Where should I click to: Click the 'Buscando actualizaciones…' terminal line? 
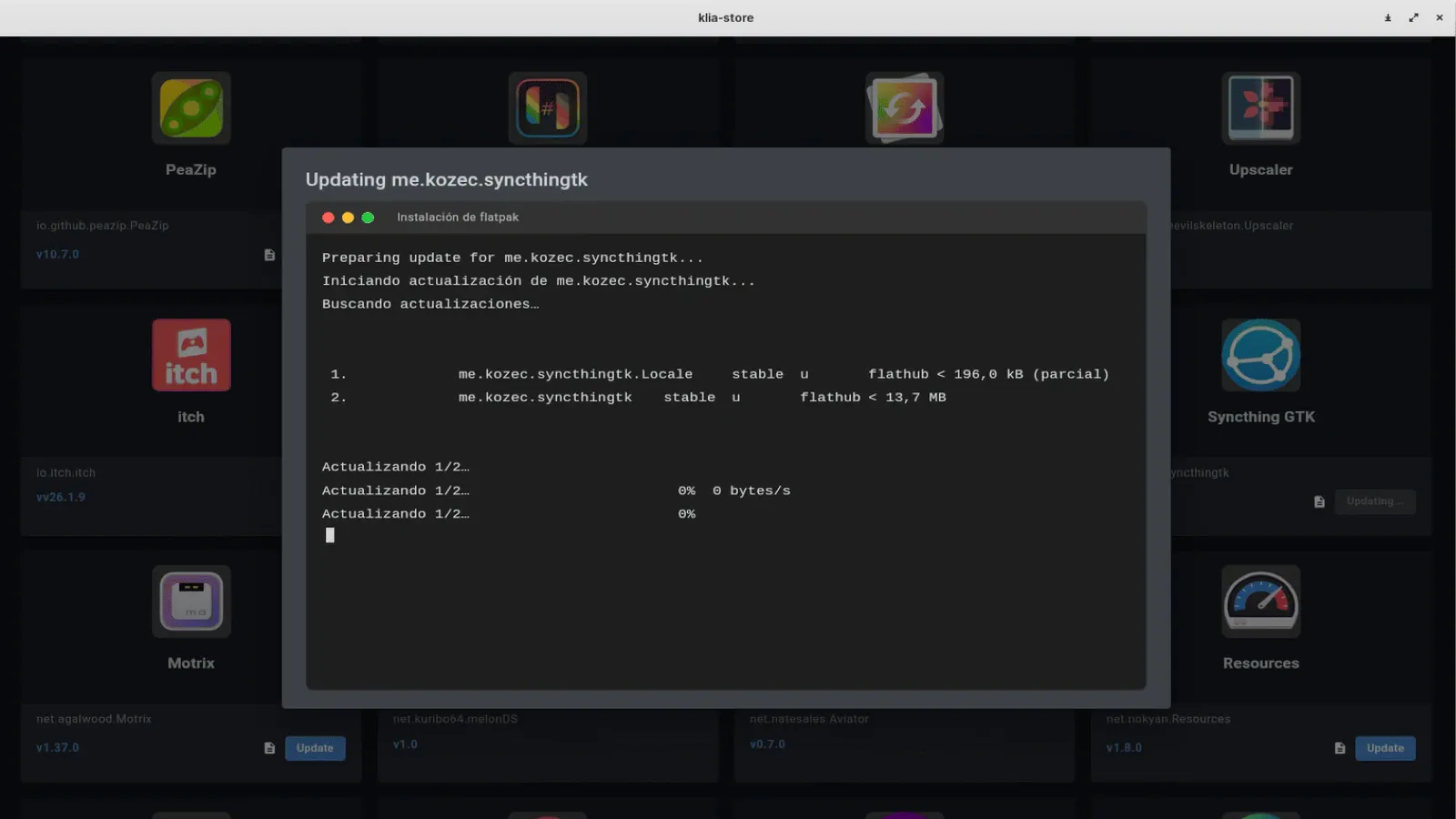[x=430, y=304]
